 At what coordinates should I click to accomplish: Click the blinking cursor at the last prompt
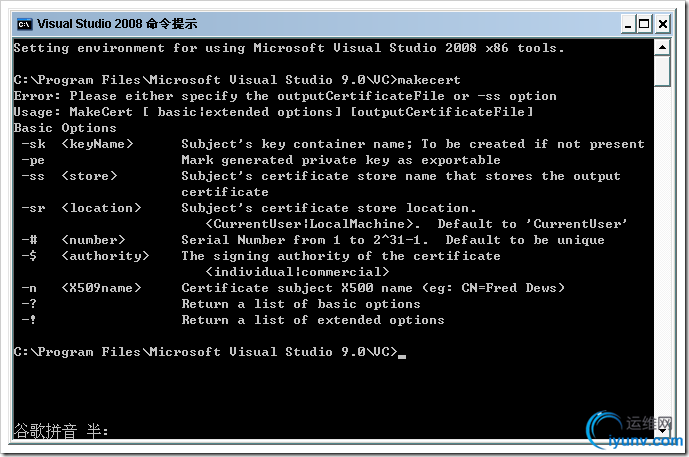pyautogui.click(x=401, y=355)
